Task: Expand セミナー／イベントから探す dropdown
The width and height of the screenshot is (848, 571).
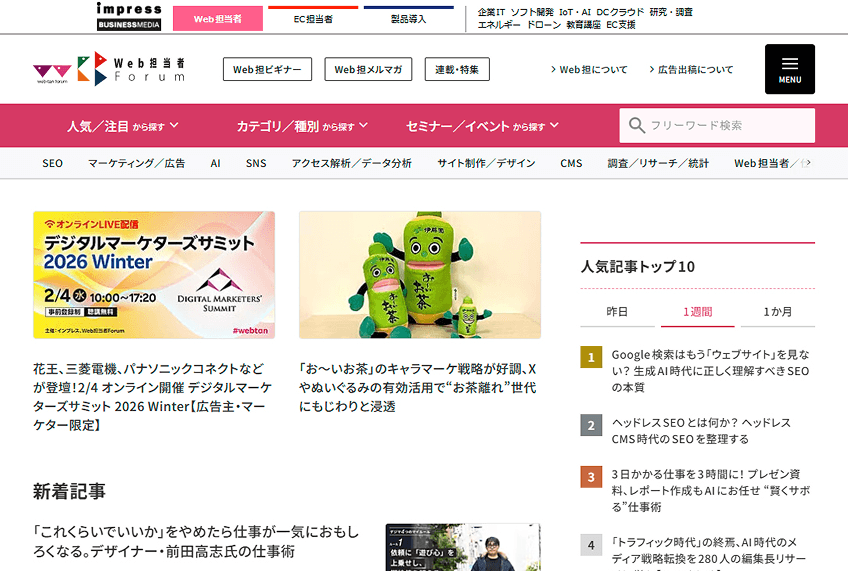Action: point(482,126)
